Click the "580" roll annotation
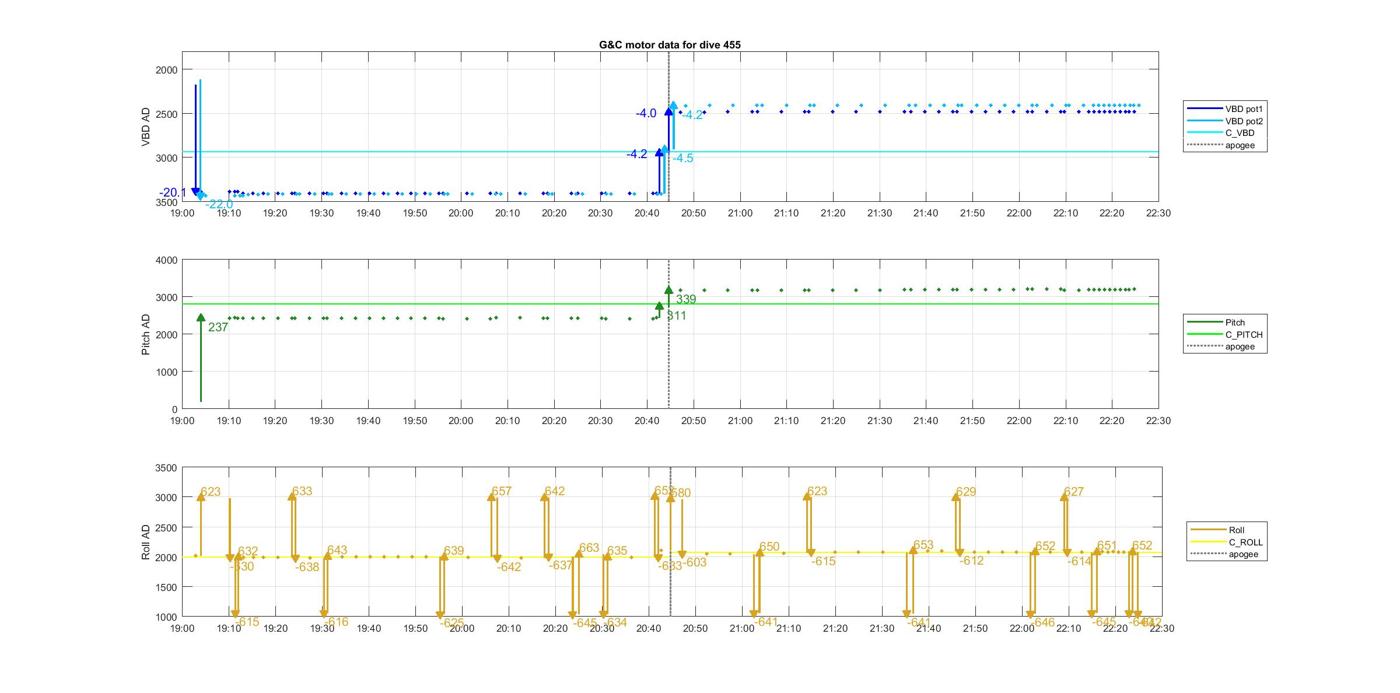 pyautogui.click(x=680, y=493)
